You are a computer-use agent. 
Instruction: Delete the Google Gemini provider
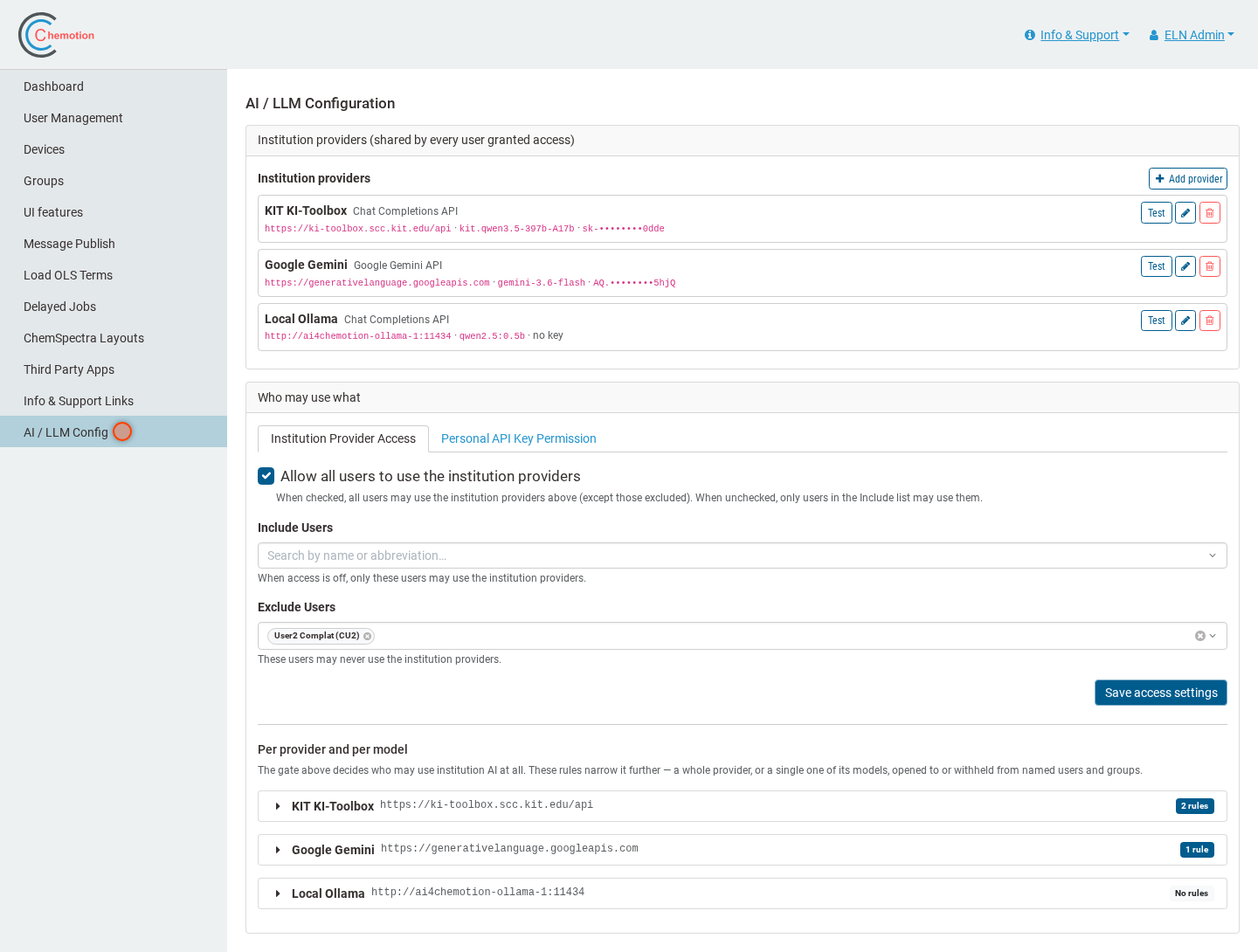click(x=1210, y=266)
